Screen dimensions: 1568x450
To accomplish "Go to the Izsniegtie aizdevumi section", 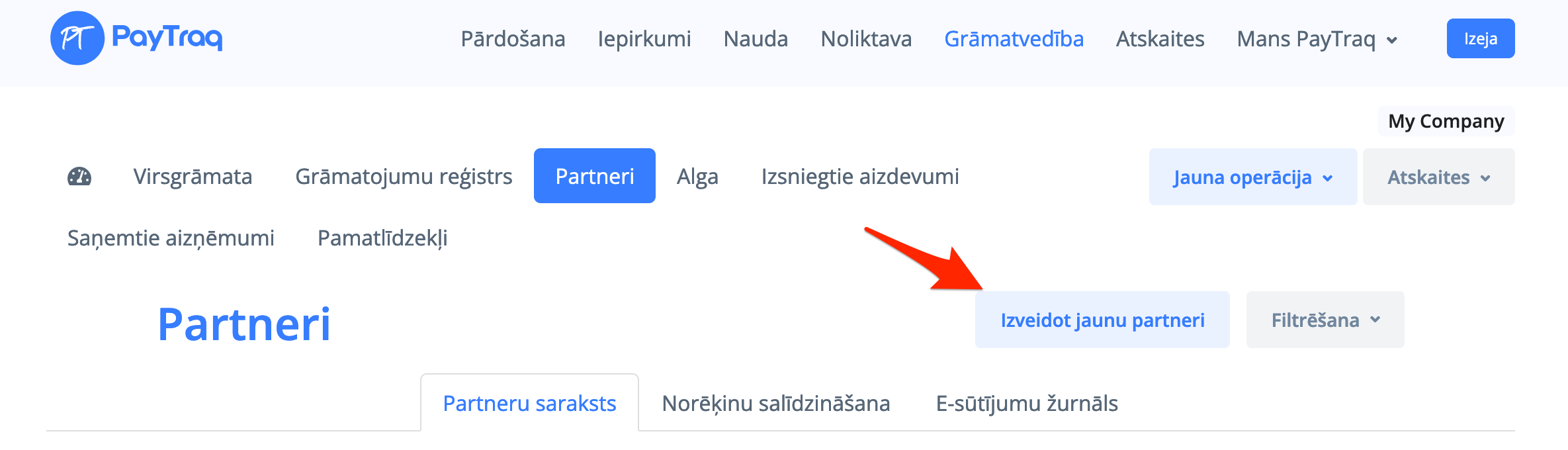I will pos(860,177).
